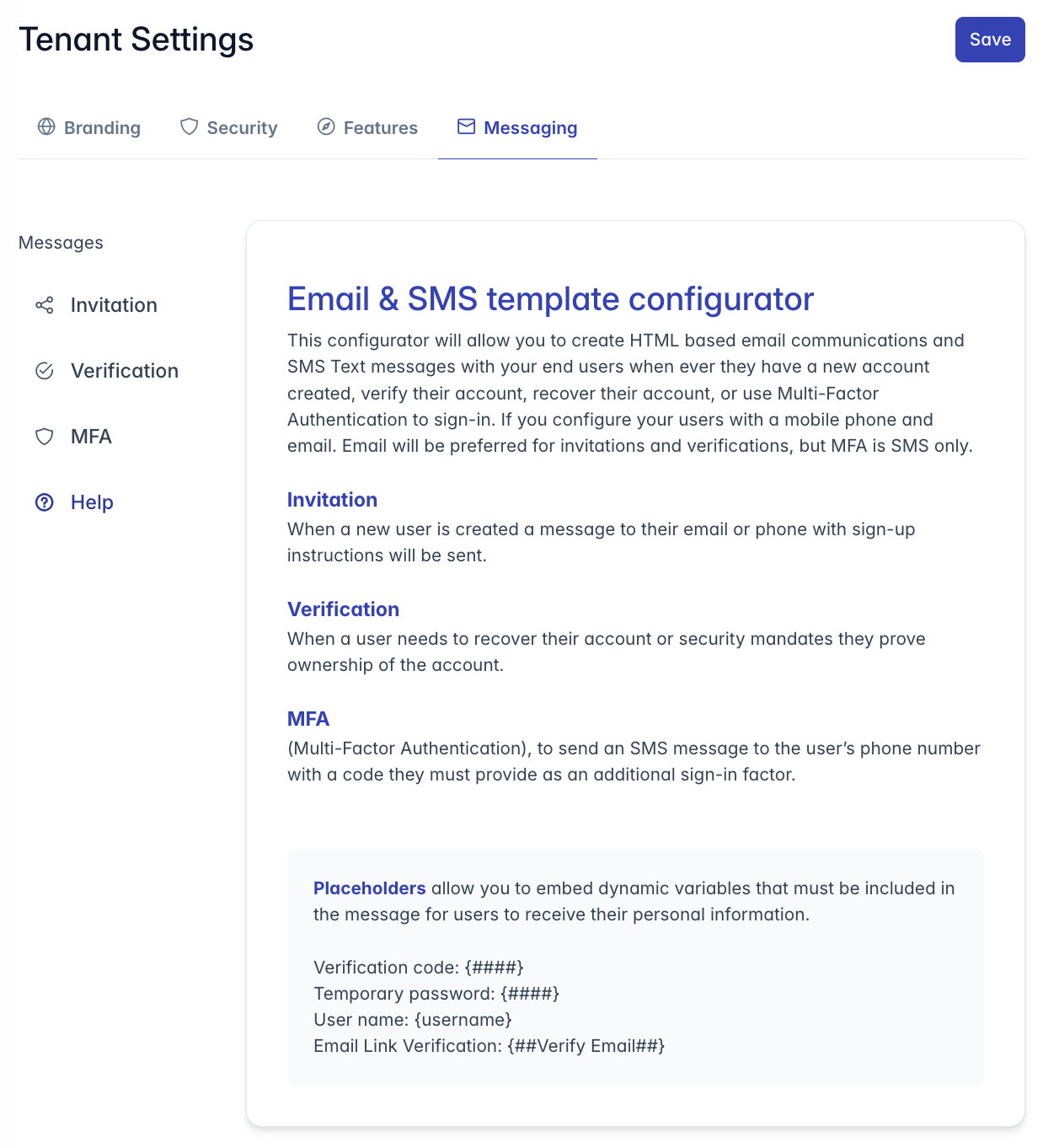Screen dimensions: 1043x1148
Task: Switch to the Branding tab
Action: click(x=89, y=127)
